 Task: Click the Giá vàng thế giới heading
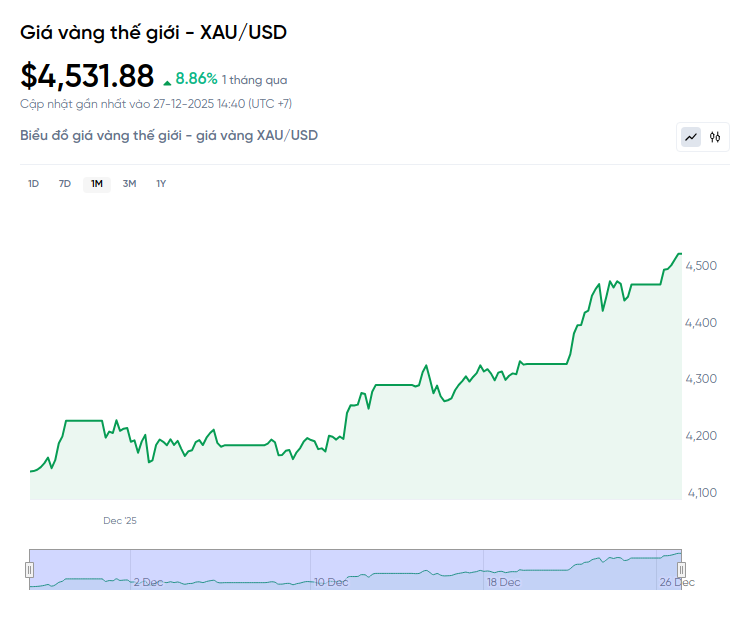154,32
